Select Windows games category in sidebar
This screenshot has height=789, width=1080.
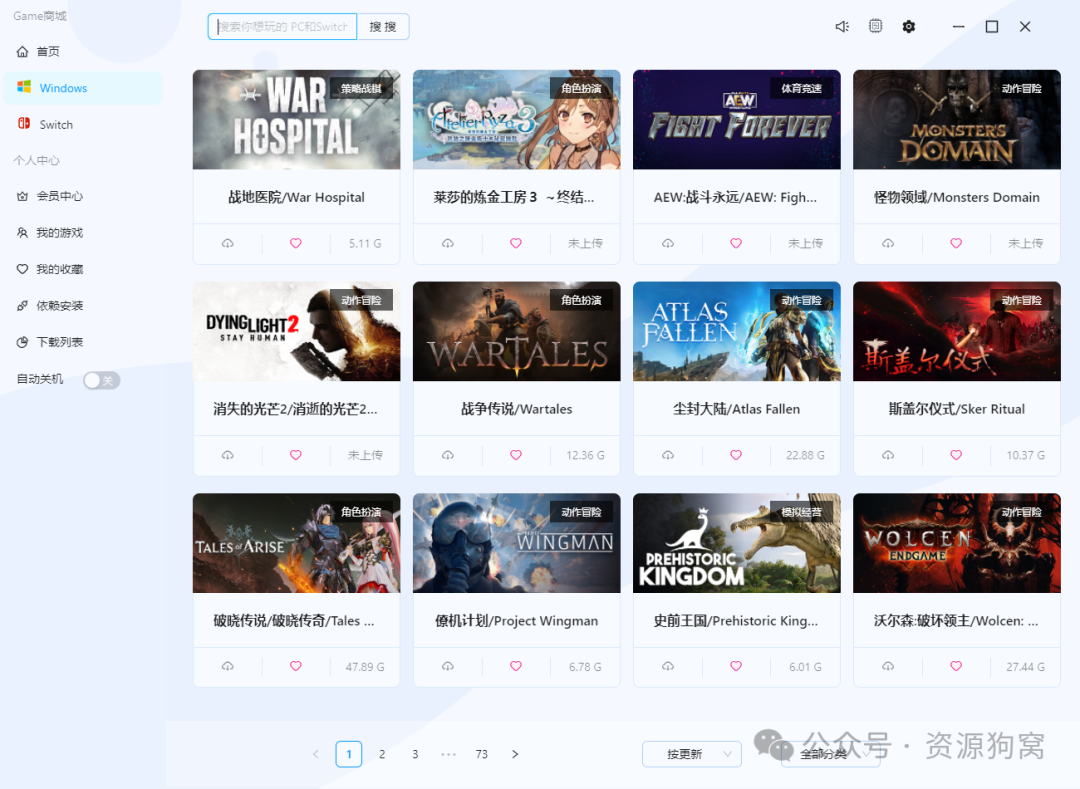point(83,88)
